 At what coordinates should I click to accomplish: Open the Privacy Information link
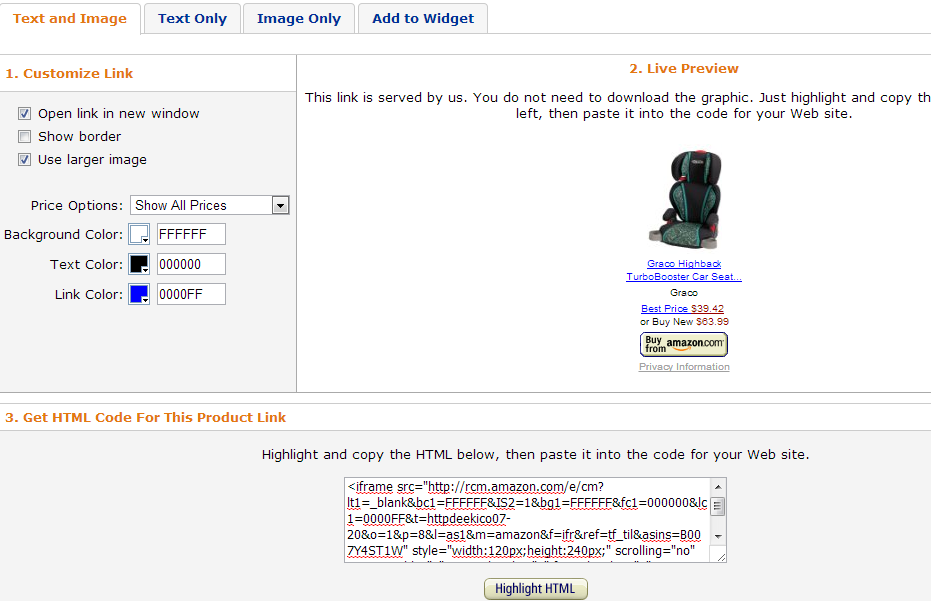684,367
